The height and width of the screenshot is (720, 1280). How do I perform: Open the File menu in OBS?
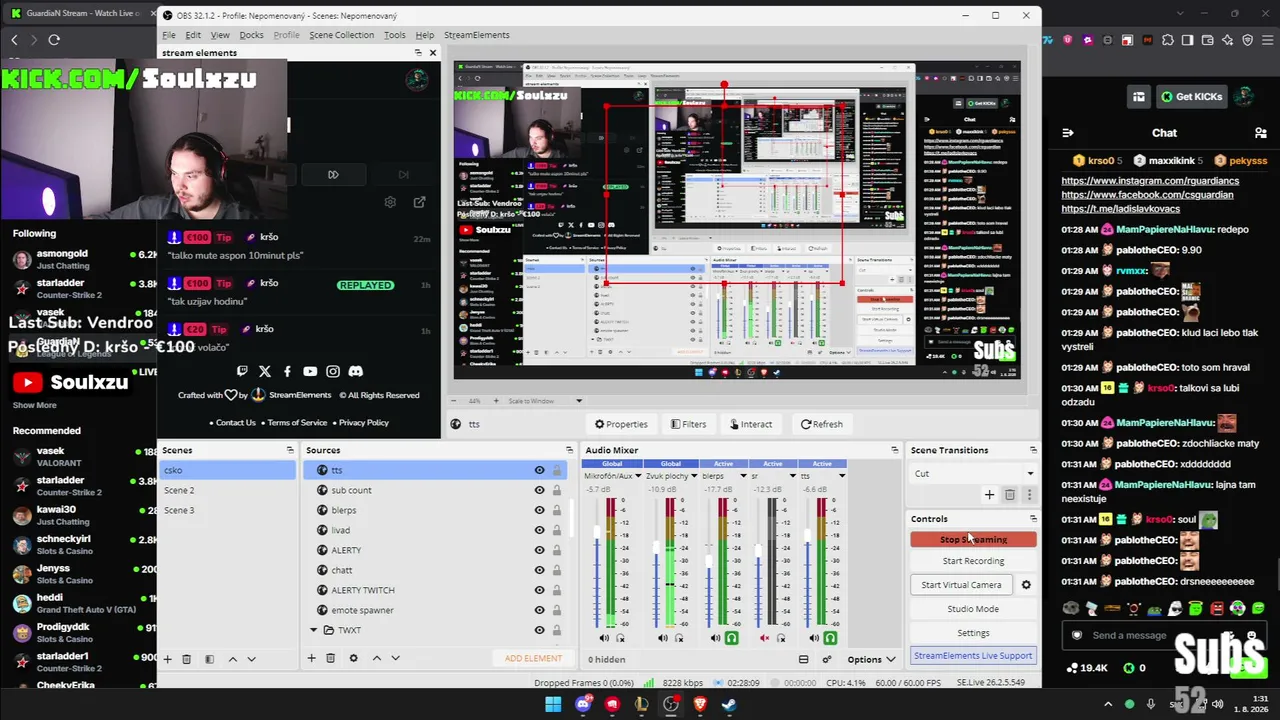coord(169,35)
